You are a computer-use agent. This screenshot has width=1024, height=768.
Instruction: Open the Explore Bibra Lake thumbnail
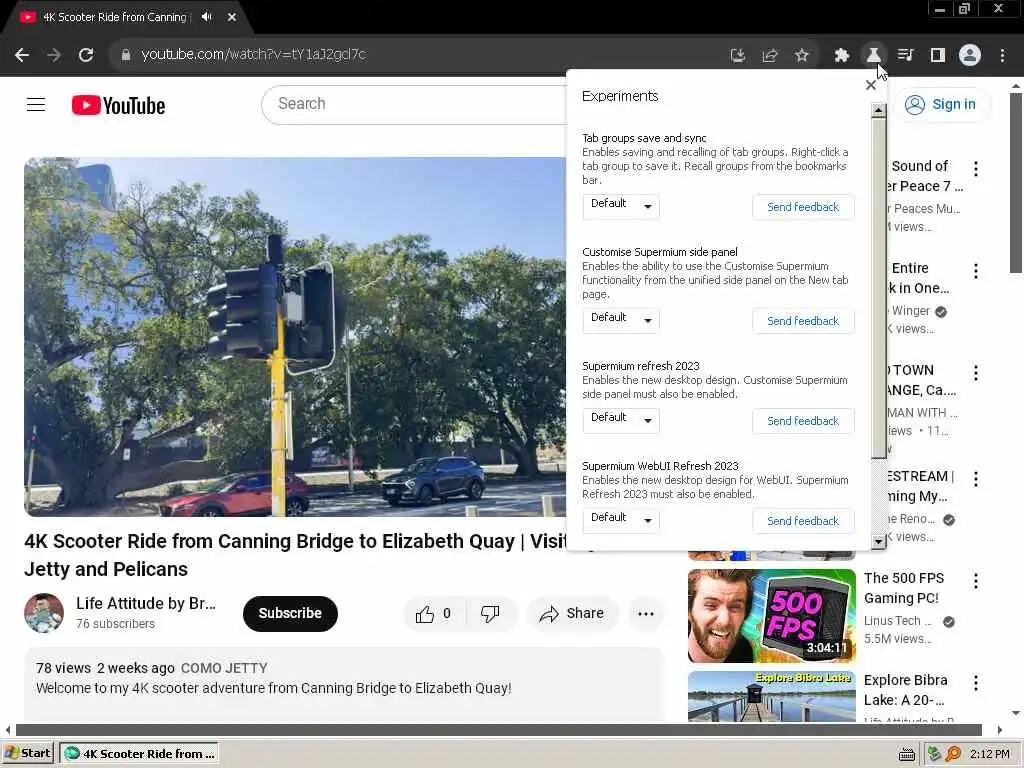click(771, 696)
